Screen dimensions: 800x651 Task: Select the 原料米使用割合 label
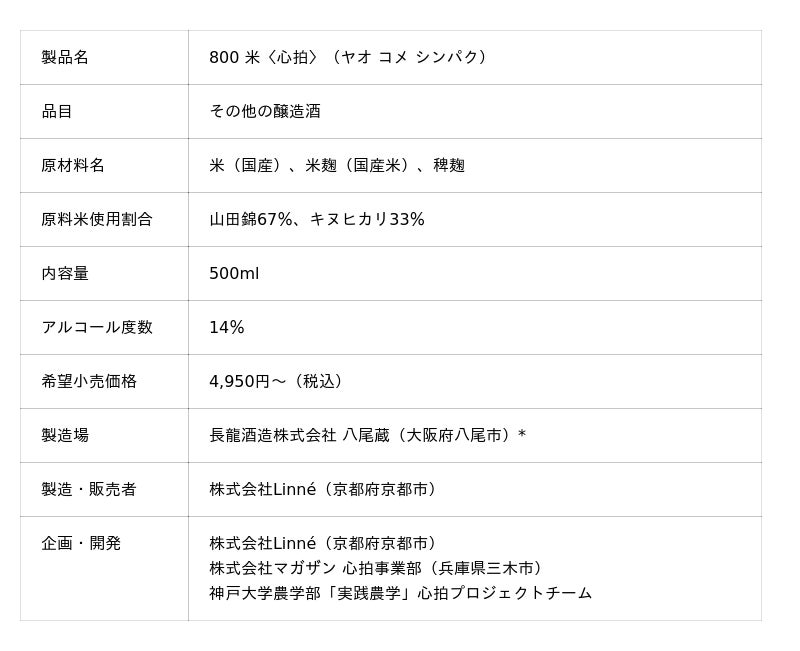(x=97, y=219)
